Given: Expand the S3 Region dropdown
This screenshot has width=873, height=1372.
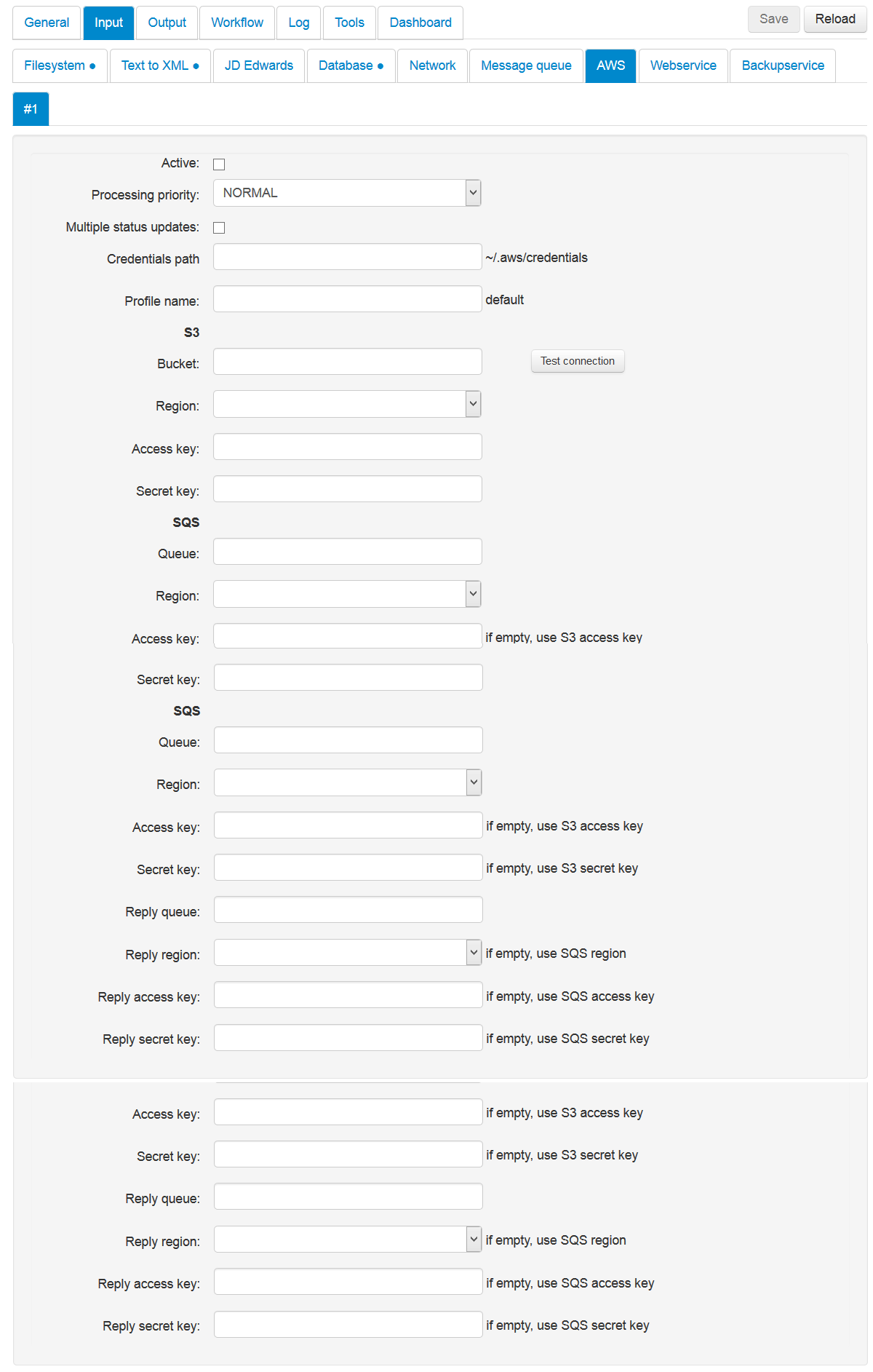Looking at the screenshot, I should point(347,404).
